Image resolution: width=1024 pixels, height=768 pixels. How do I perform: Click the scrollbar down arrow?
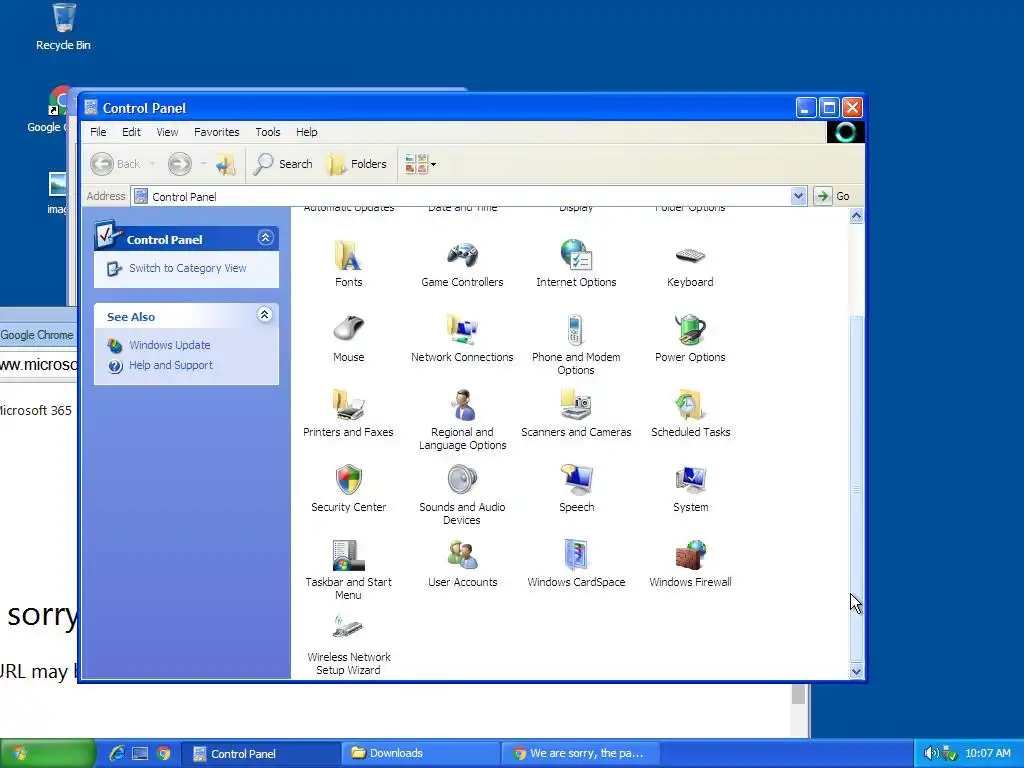(856, 671)
